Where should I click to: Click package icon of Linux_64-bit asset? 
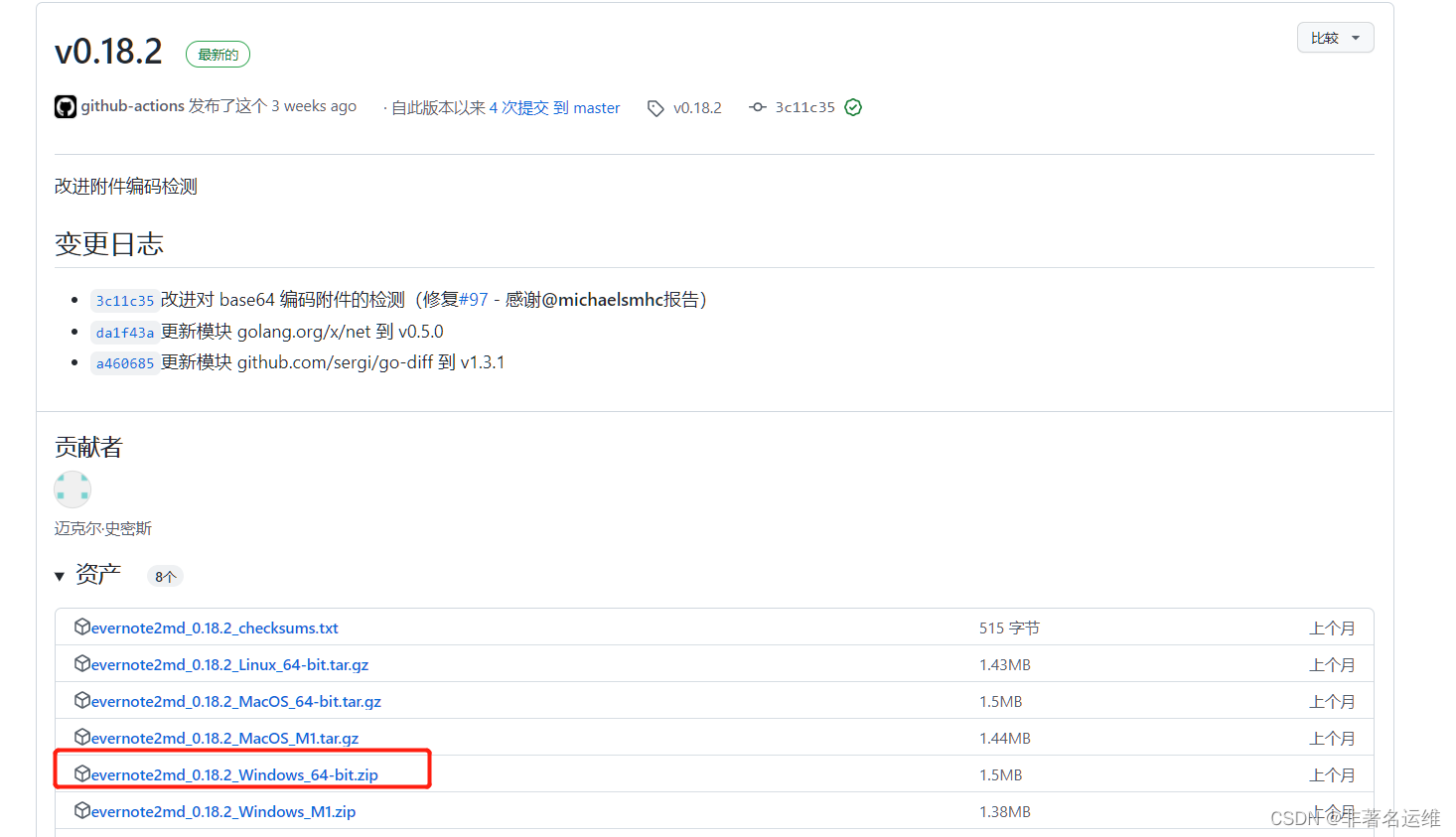pyautogui.click(x=82, y=663)
